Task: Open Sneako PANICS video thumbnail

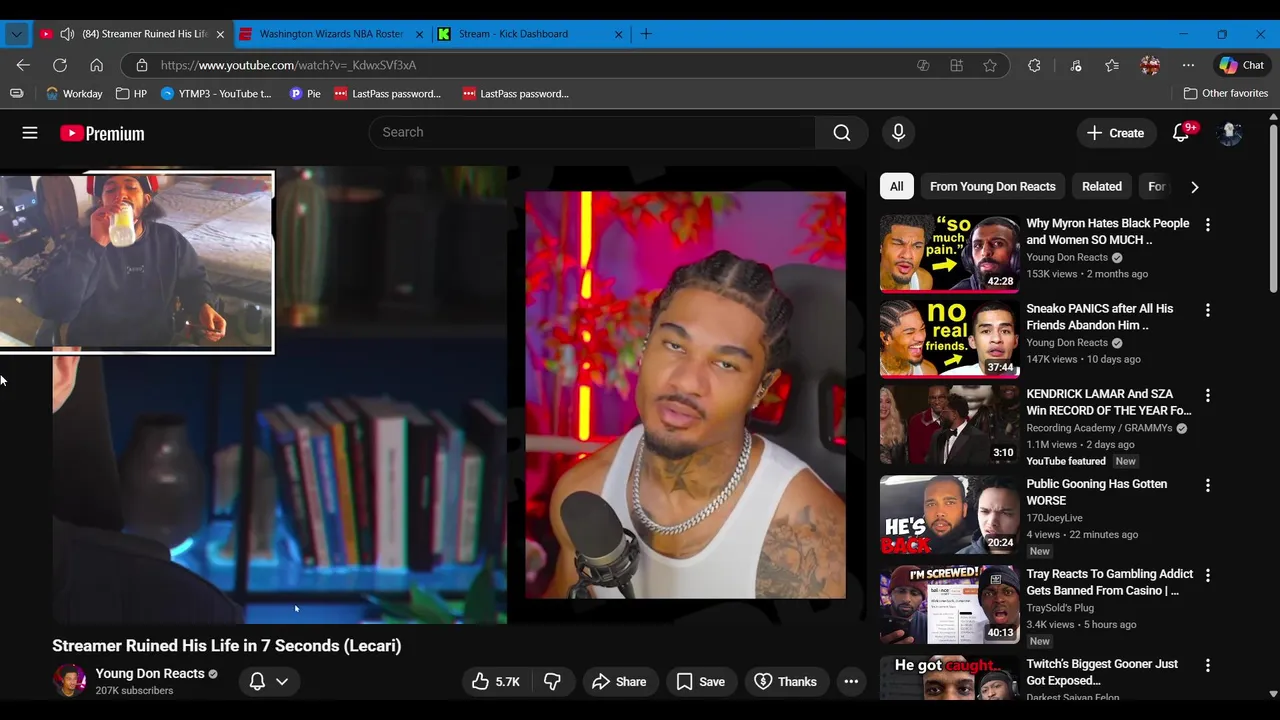Action: pos(949,338)
